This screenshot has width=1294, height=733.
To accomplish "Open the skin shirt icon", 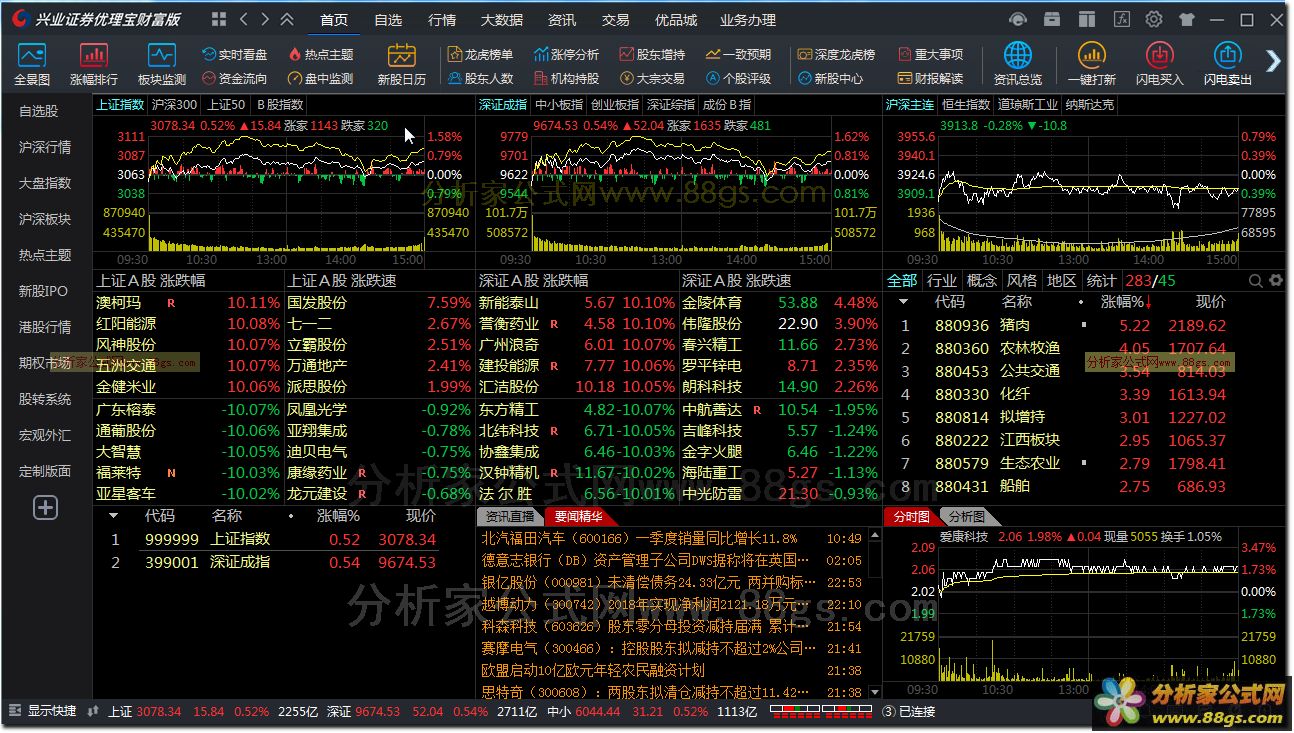I will point(1187,19).
